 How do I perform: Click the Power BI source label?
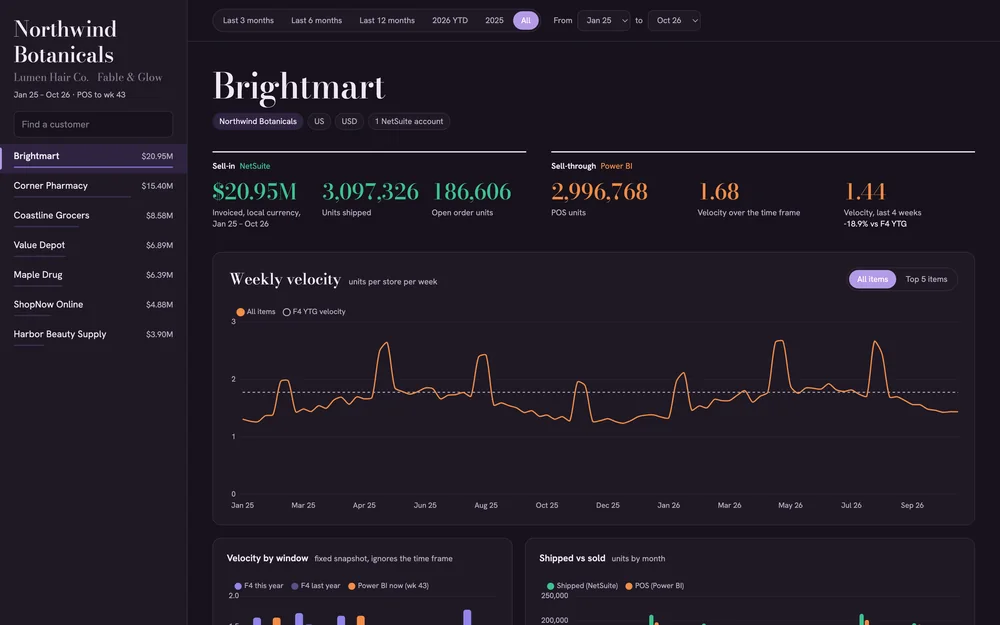point(616,166)
